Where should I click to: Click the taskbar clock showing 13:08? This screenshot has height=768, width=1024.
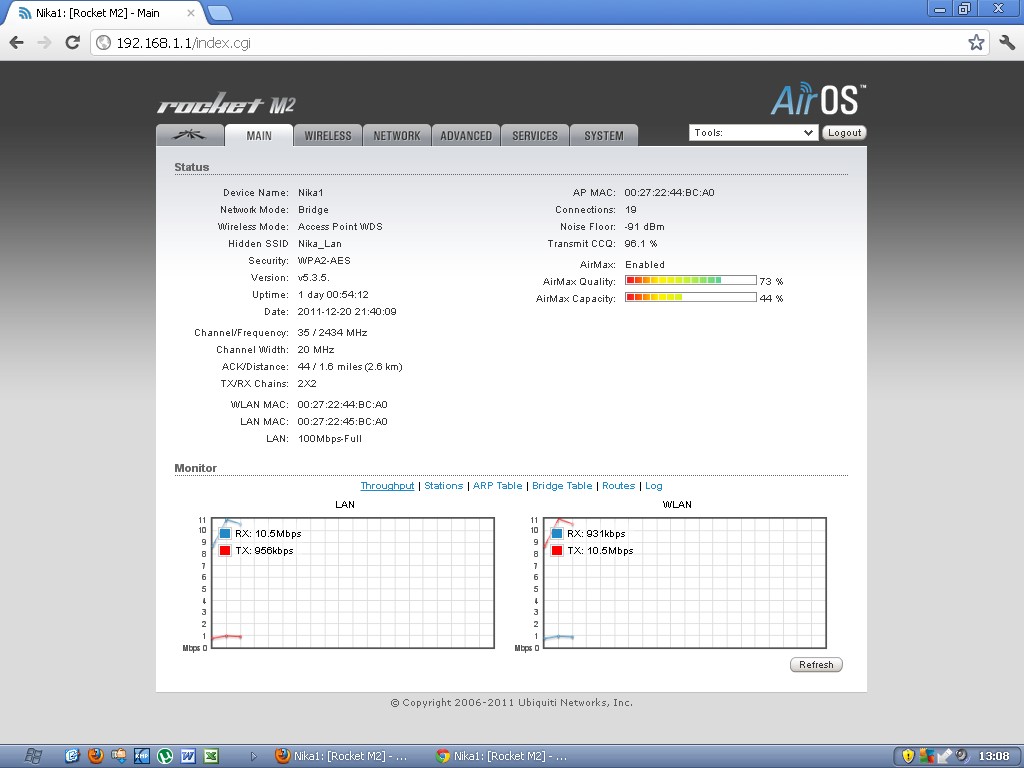994,756
